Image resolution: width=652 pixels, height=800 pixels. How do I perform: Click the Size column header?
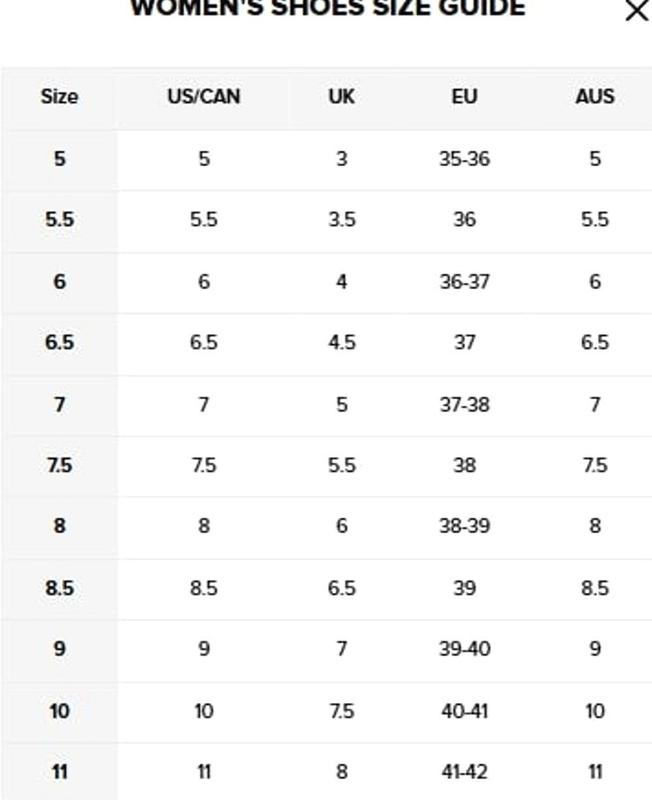pos(59,97)
